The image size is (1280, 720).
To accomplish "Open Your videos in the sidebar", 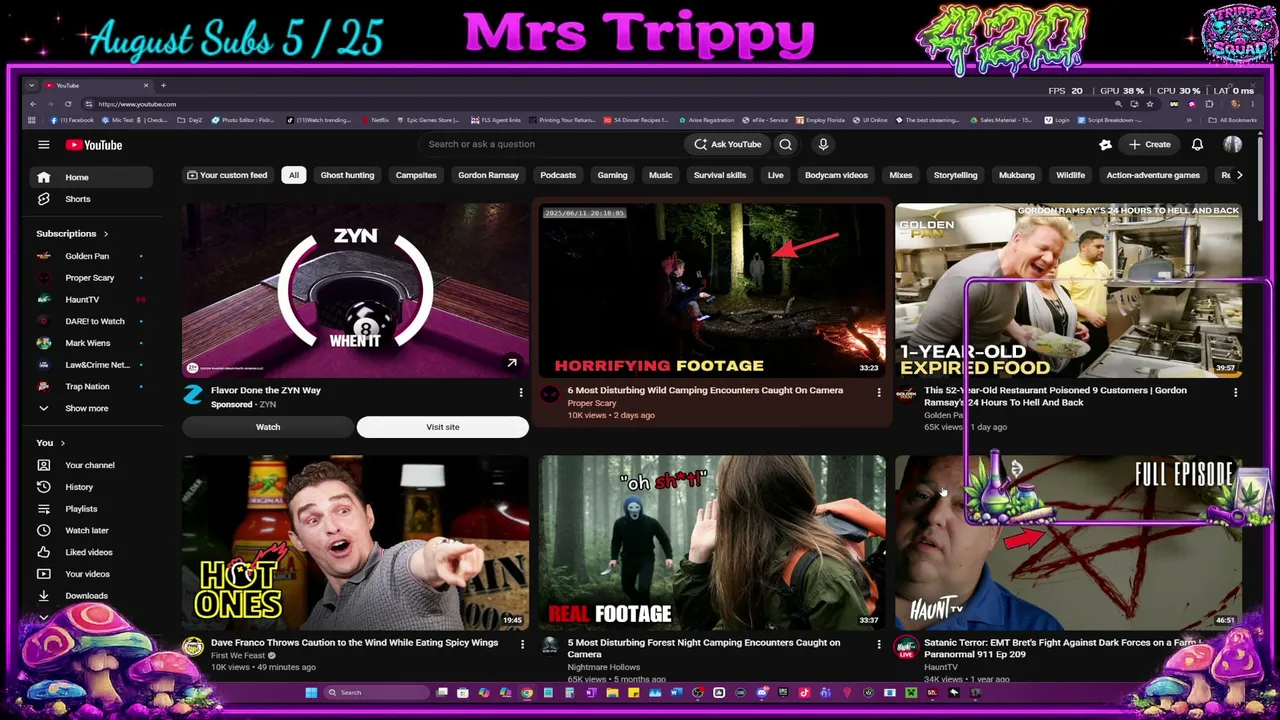I will click(90, 574).
